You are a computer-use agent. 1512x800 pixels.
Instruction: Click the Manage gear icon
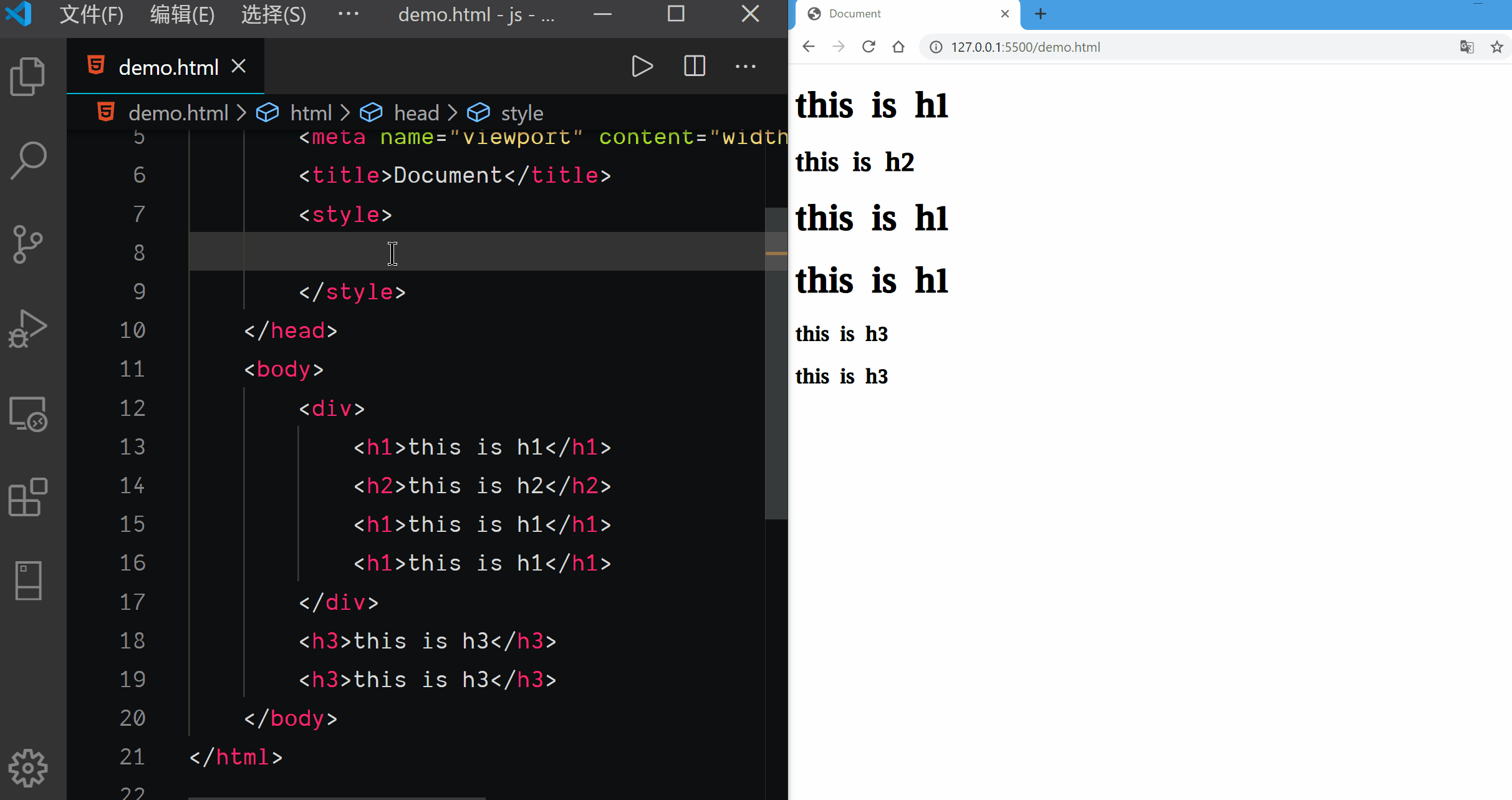click(x=28, y=768)
